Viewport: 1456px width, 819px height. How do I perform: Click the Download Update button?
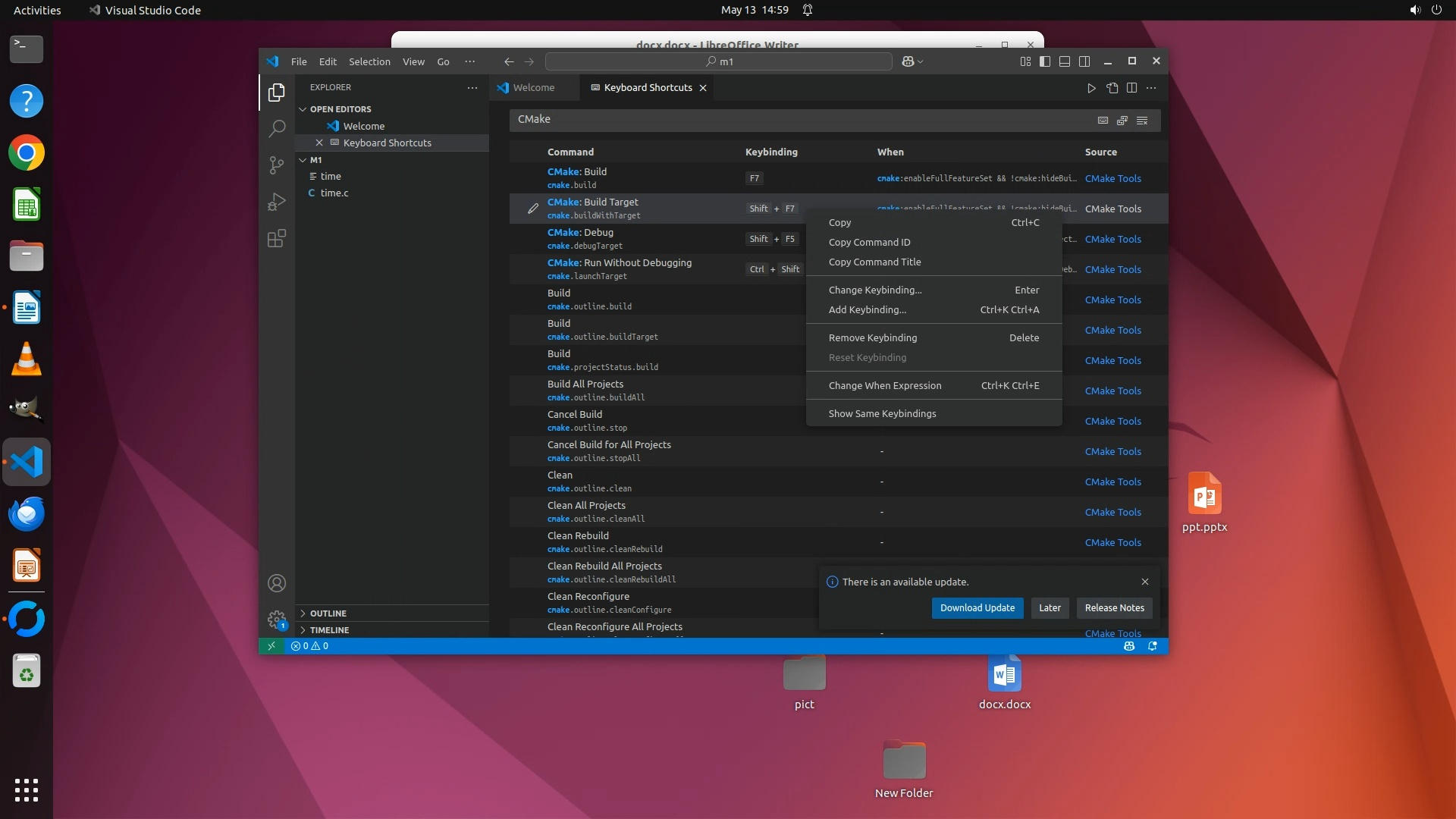point(977,607)
